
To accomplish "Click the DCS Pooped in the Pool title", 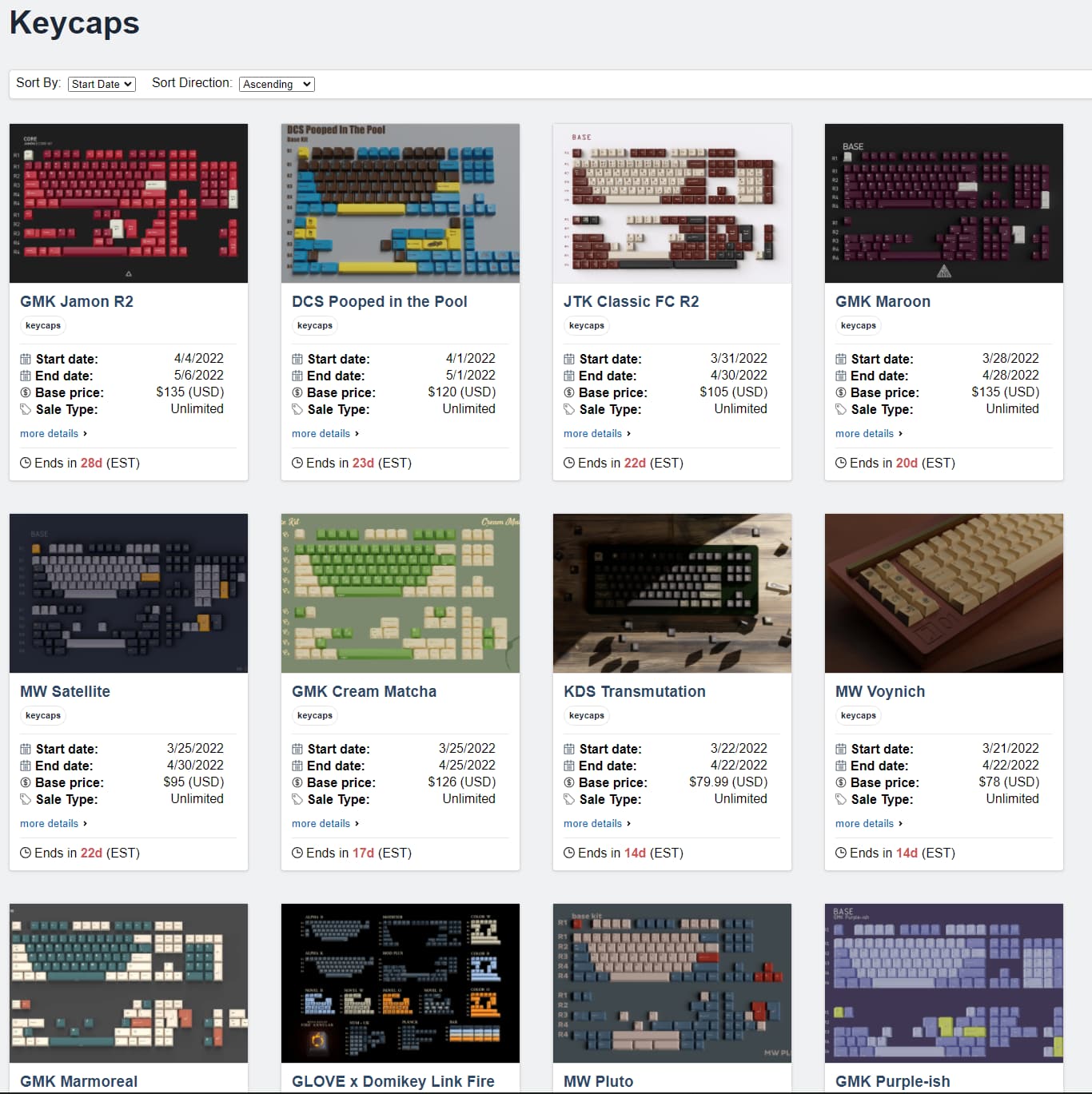I will (x=380, y=301).
